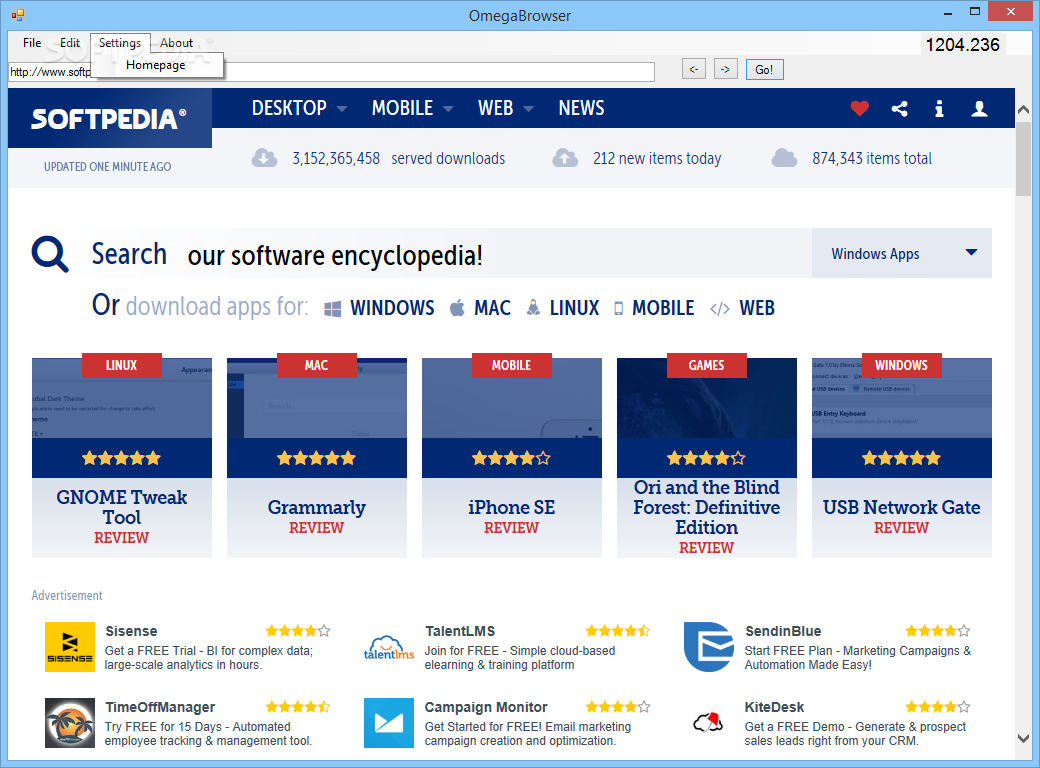Focus the URL address field

(332, 72)
